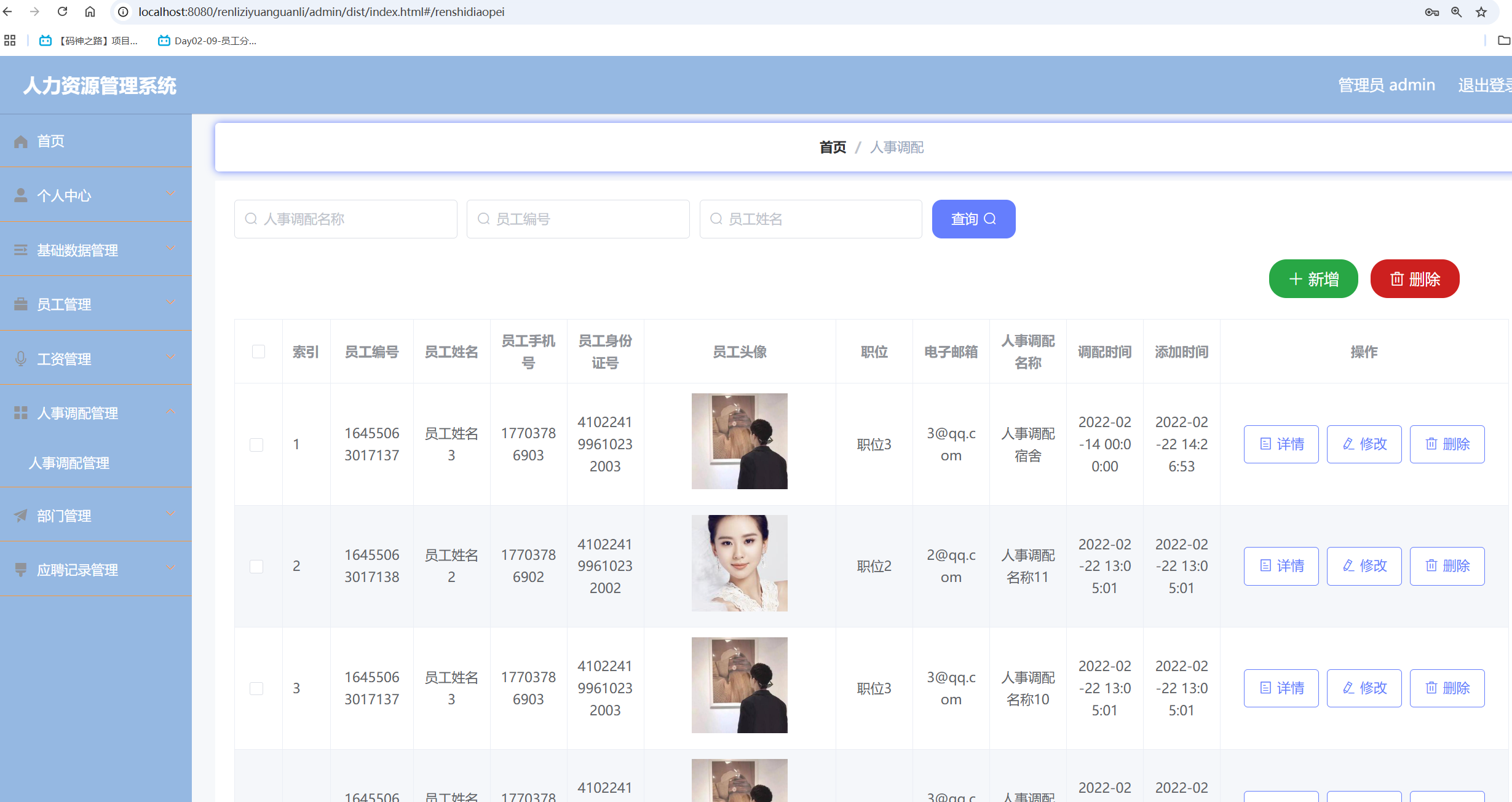The width and height of the screenshot is (1512, 802).
Task: Check the select-all checkbox in table header
Action: click(x=258, y=352)
